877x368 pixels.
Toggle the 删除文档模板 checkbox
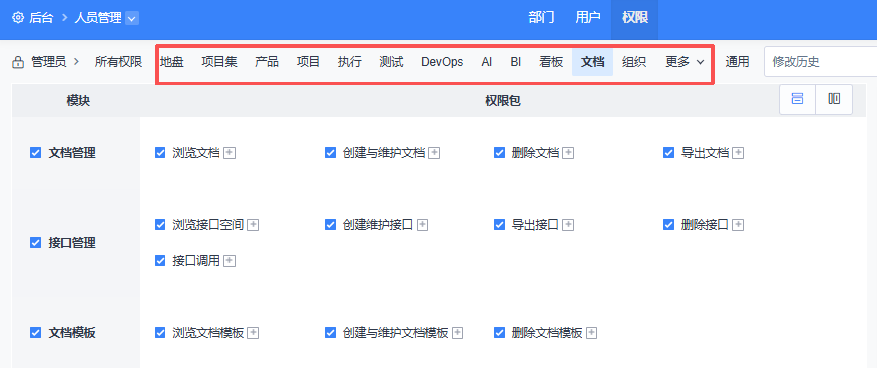coord(499,333)
